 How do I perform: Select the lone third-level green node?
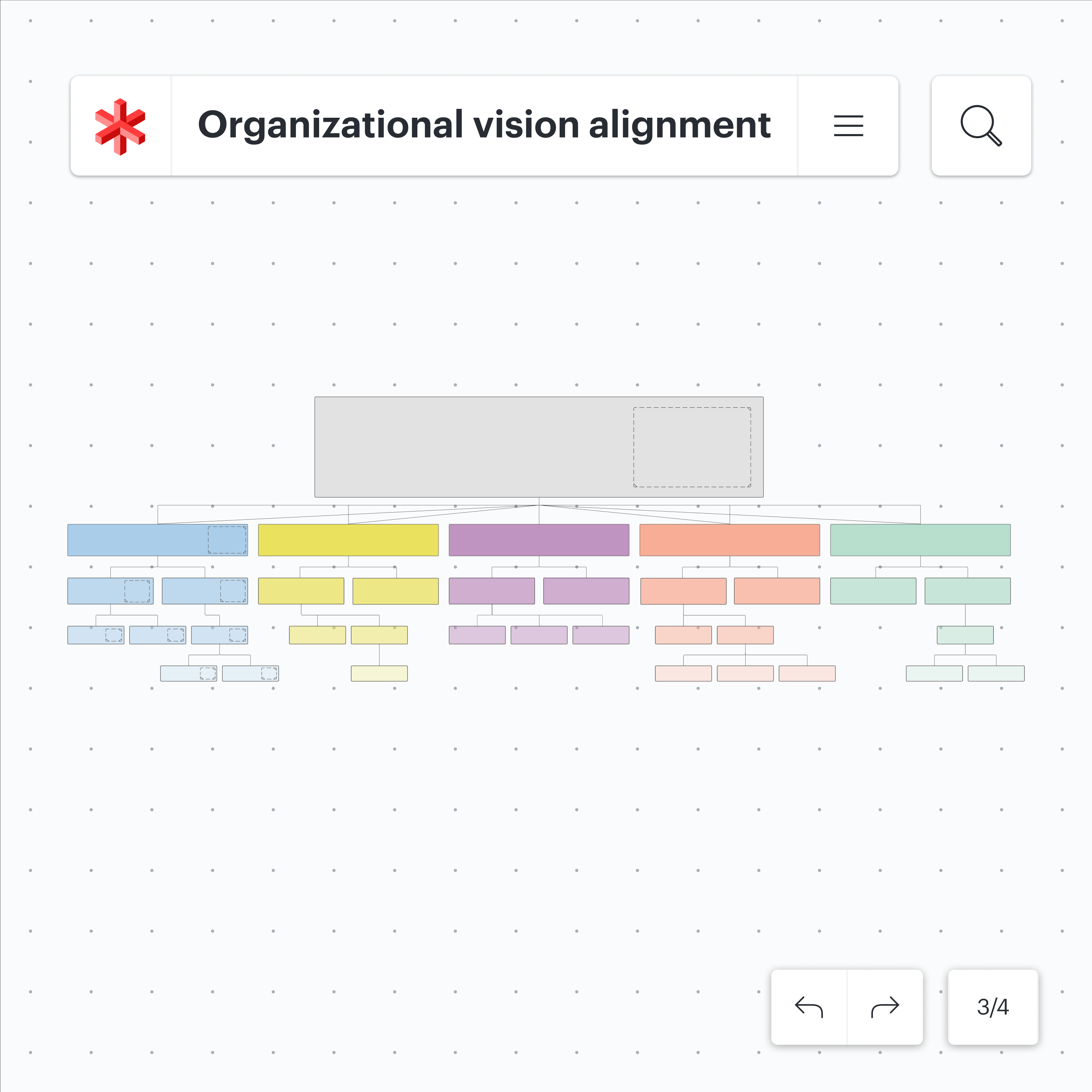pos(965,635)
